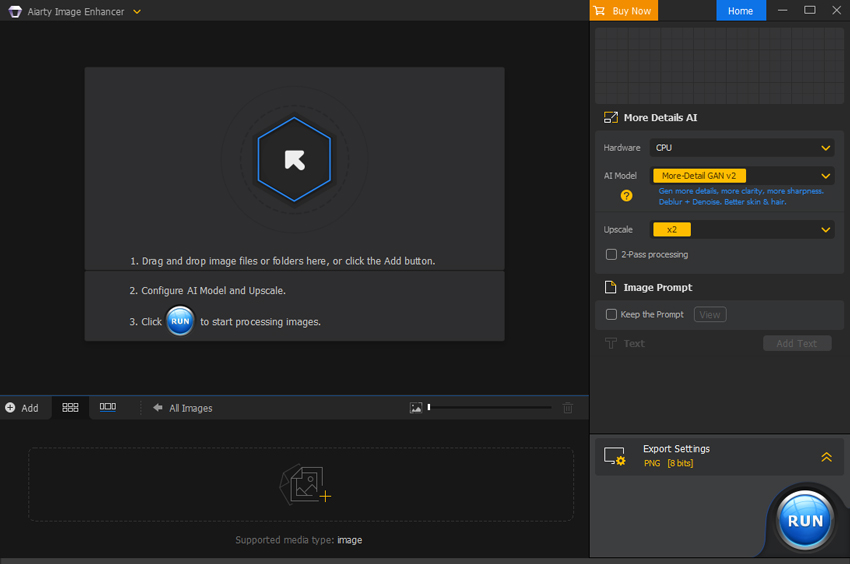The image size is (850, 564).
Task: Click the hexagon drop-zone arrow icon
Action: 294,160
